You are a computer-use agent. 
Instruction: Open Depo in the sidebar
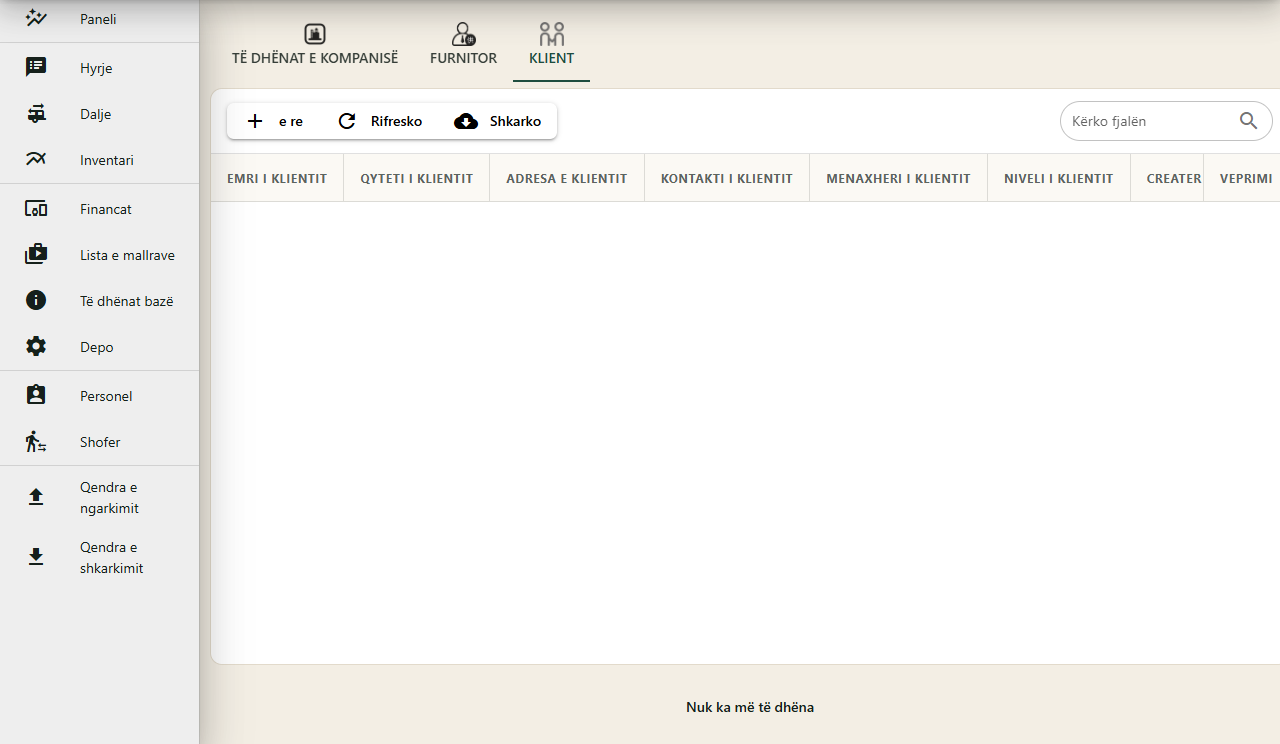point(99,347)
